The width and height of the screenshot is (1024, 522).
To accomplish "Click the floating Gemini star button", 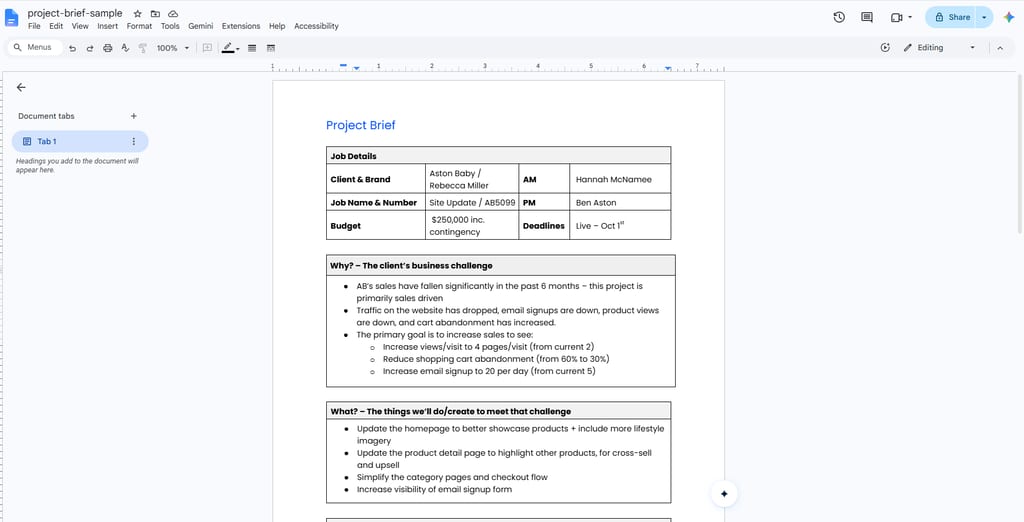I will [x=724, y=494].
